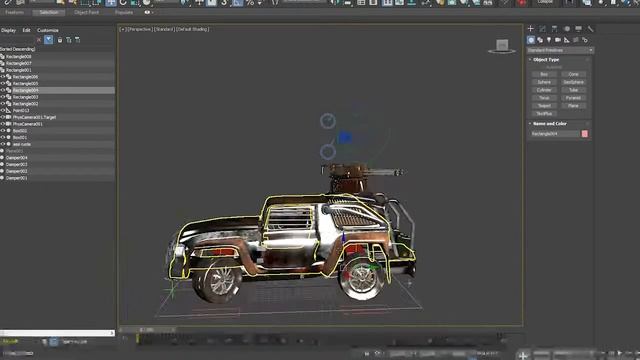Click the ViewCube in the viewport
The width and height of the screenshot is (640, 360).
[502, 46]
